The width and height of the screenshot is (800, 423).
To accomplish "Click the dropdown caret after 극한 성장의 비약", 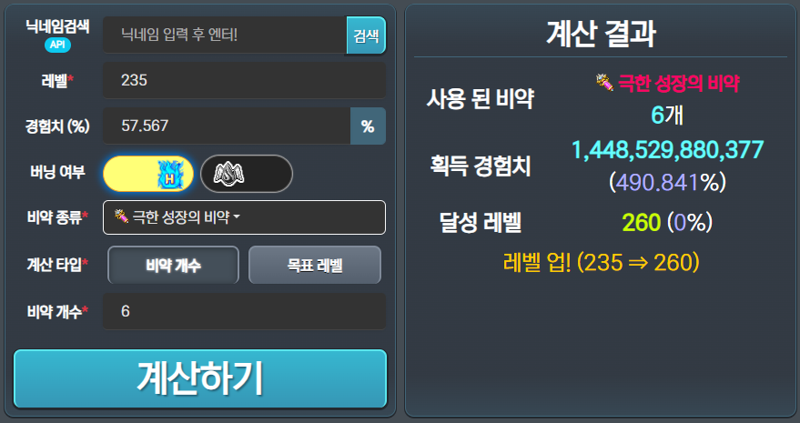I will tap(237, 218).
